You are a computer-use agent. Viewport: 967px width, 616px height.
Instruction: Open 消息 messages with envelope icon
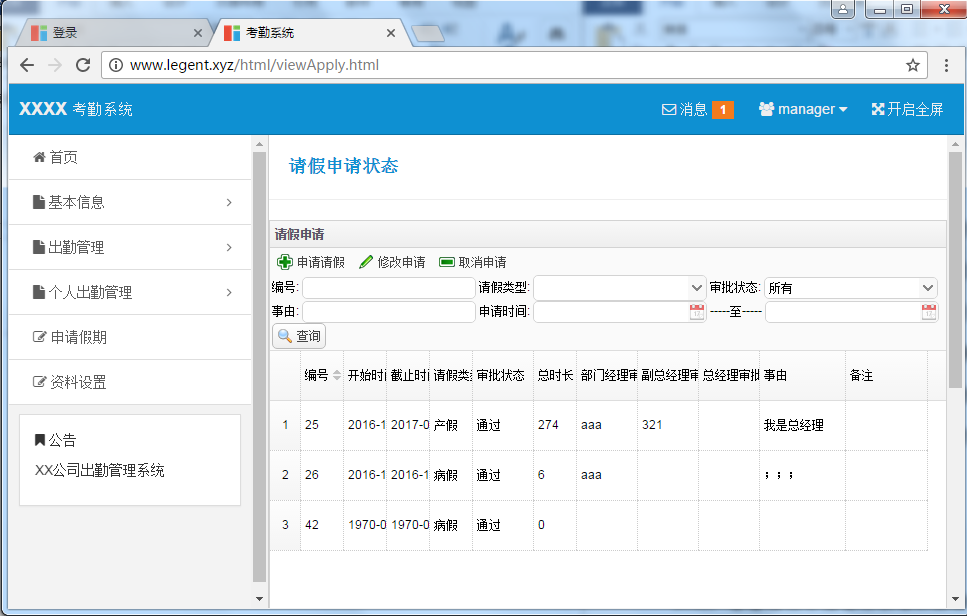click(x=684, y=109)
